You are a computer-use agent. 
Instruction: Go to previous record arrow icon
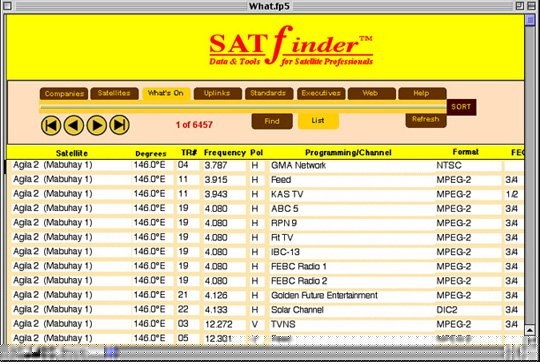74,125
